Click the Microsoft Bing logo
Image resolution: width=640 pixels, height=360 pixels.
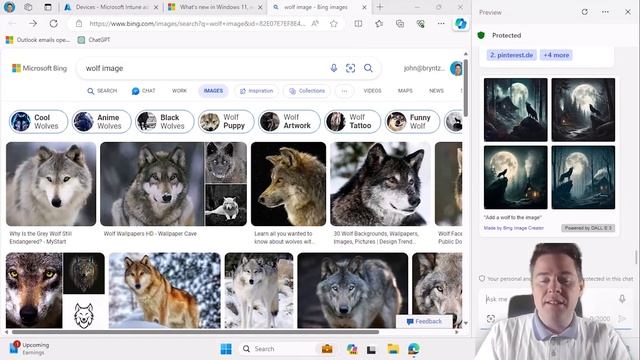point(39,68)
